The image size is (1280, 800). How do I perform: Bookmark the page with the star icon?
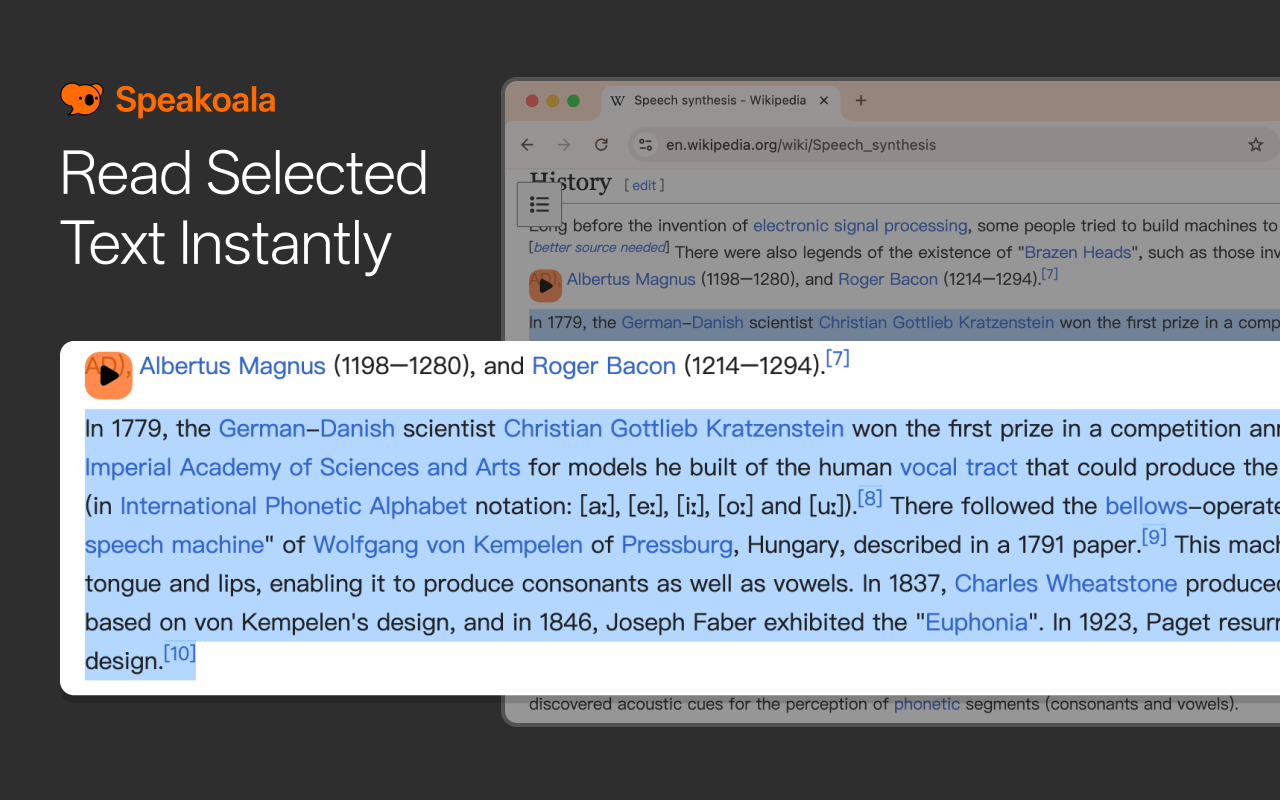1255,144
